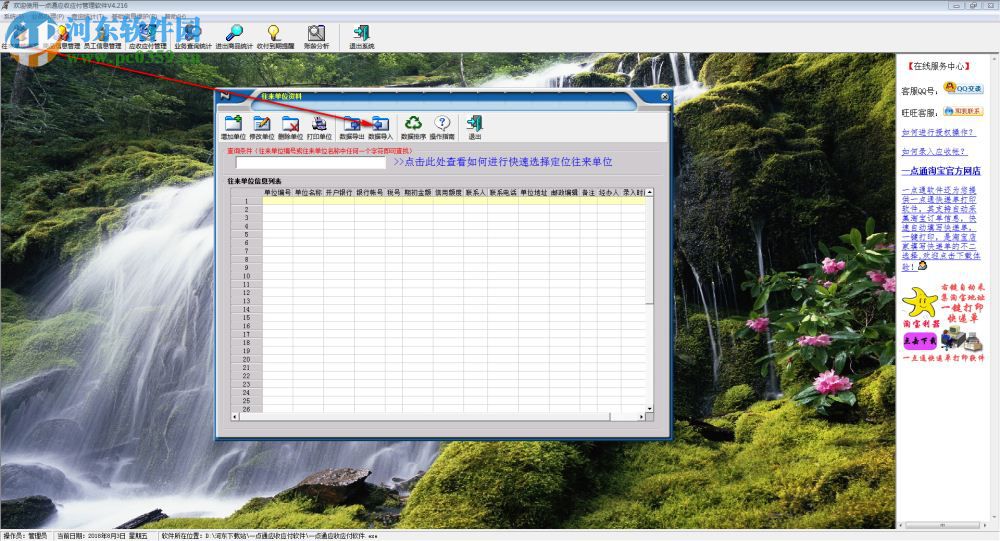Click 备注 column header

pos(588,192)
